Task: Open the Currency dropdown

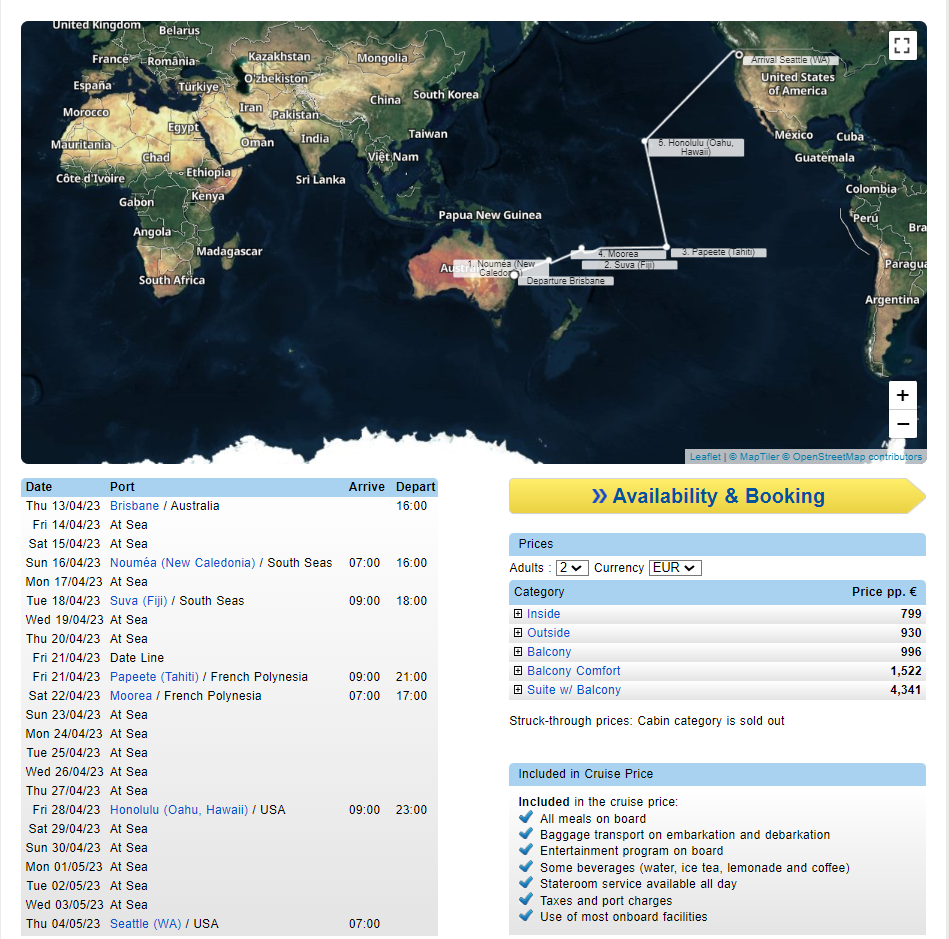Action: click(x=675, y=568)
